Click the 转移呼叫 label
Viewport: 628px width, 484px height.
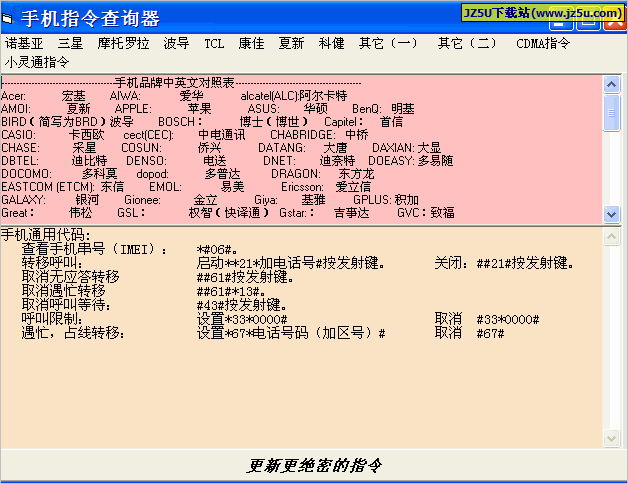52,263
